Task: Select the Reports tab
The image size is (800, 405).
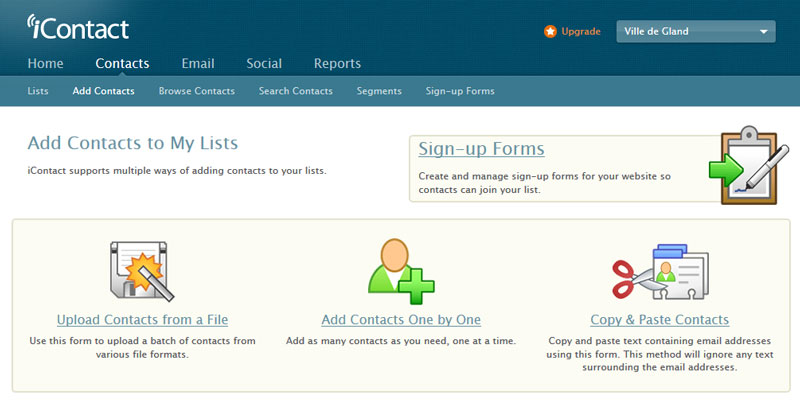Action: coord(337,63)
